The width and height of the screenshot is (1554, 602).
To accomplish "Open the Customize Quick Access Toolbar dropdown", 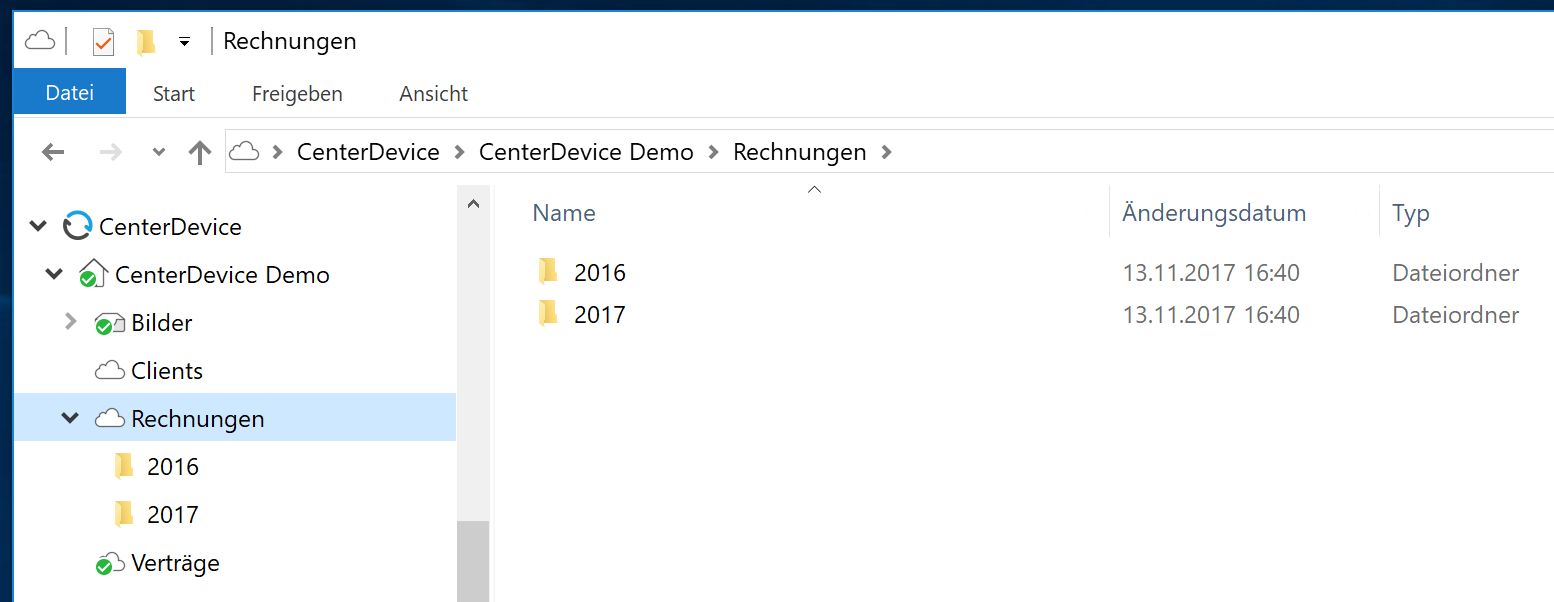I will point(184,42).
